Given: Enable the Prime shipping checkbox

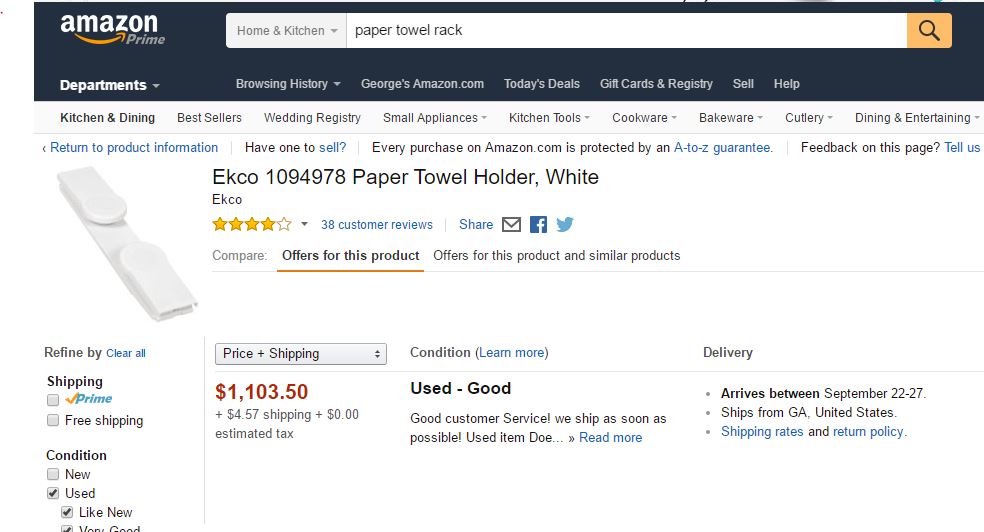Looking at the screenshot, I should [53, 400].
